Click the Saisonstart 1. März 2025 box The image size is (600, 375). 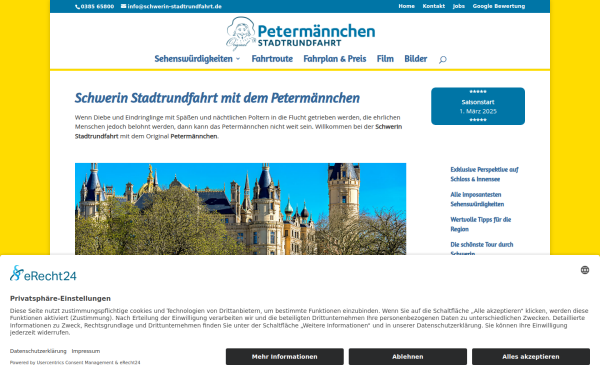[478, 106]
